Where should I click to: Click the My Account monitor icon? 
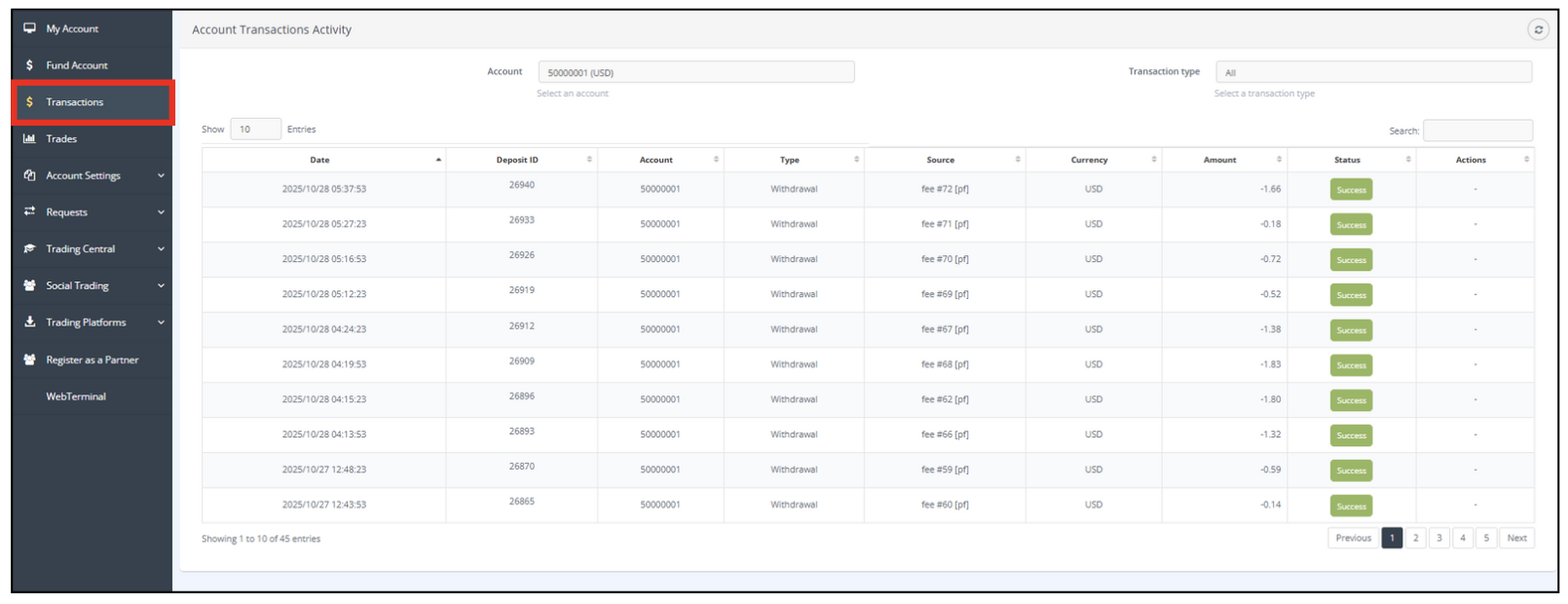(x=30, y=28)
